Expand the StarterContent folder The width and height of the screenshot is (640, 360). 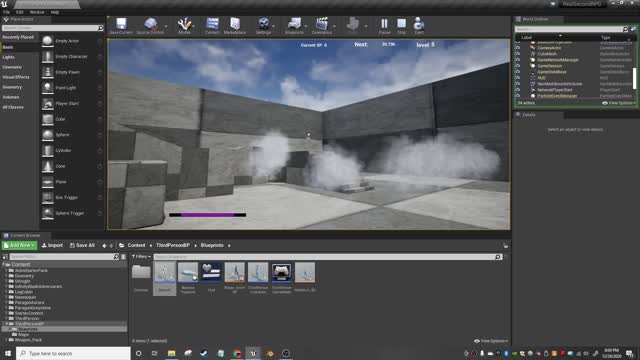coord(7,313)
